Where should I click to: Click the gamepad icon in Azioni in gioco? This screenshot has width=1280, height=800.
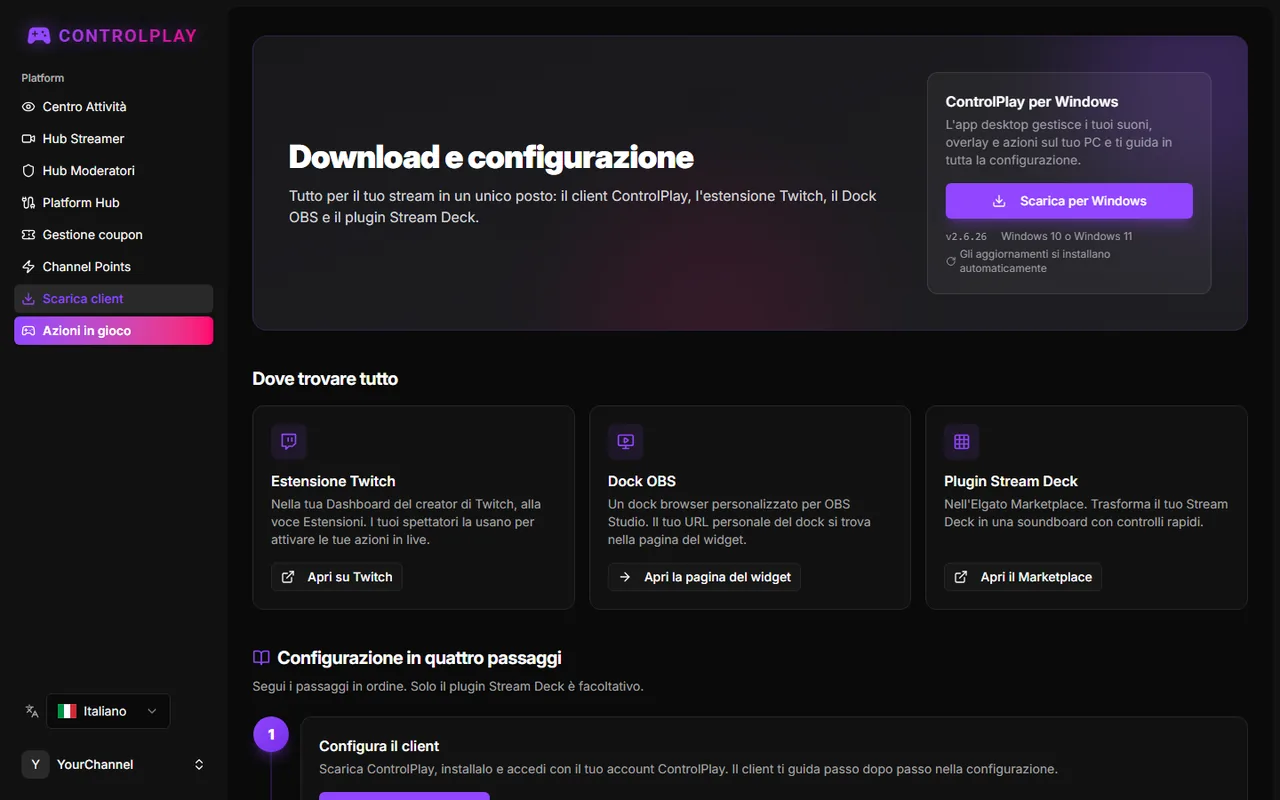(x=28, y=331)
